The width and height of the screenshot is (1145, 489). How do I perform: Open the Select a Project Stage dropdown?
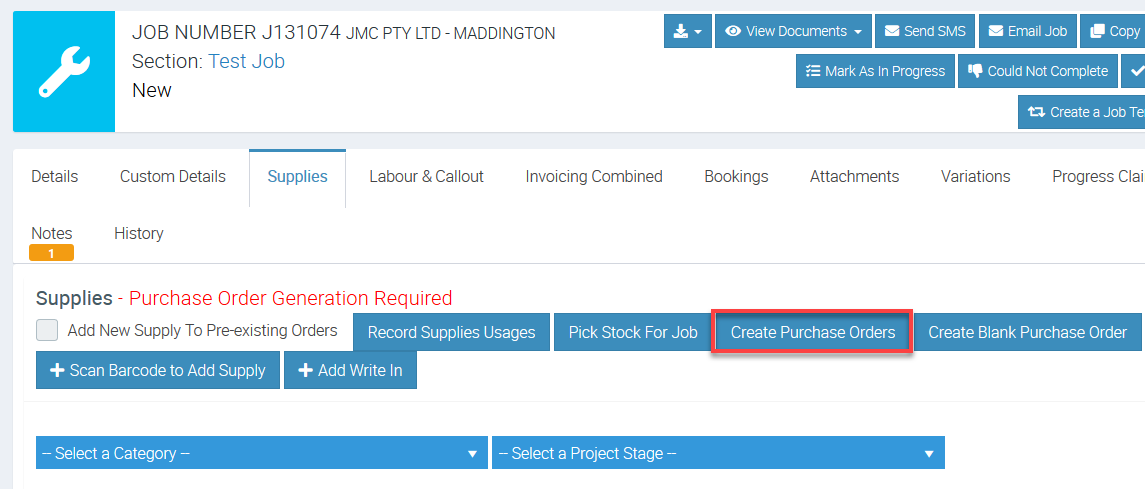click(x=717, y=453)
